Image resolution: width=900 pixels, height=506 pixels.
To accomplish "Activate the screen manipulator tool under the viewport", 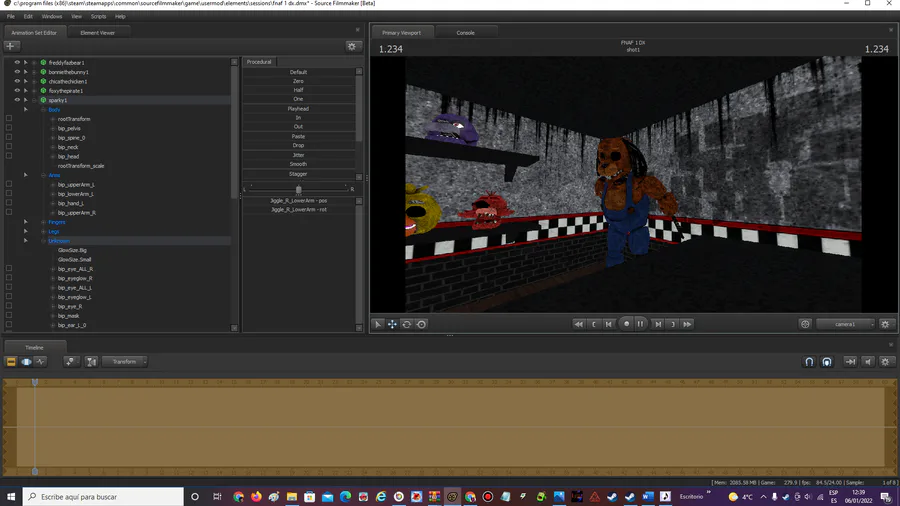I will tap(421, 324).
